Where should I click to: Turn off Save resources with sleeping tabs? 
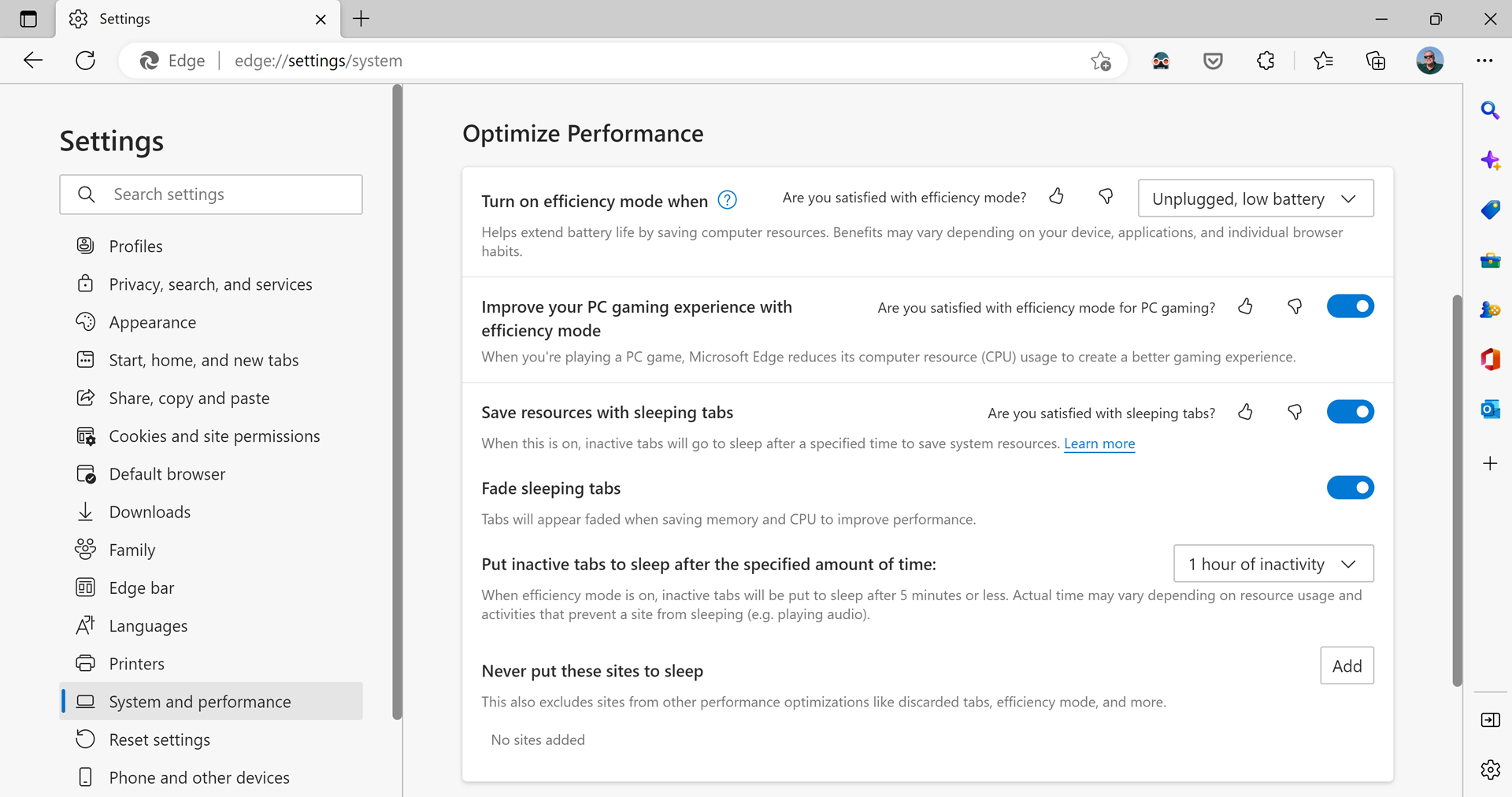[1350, 412]
